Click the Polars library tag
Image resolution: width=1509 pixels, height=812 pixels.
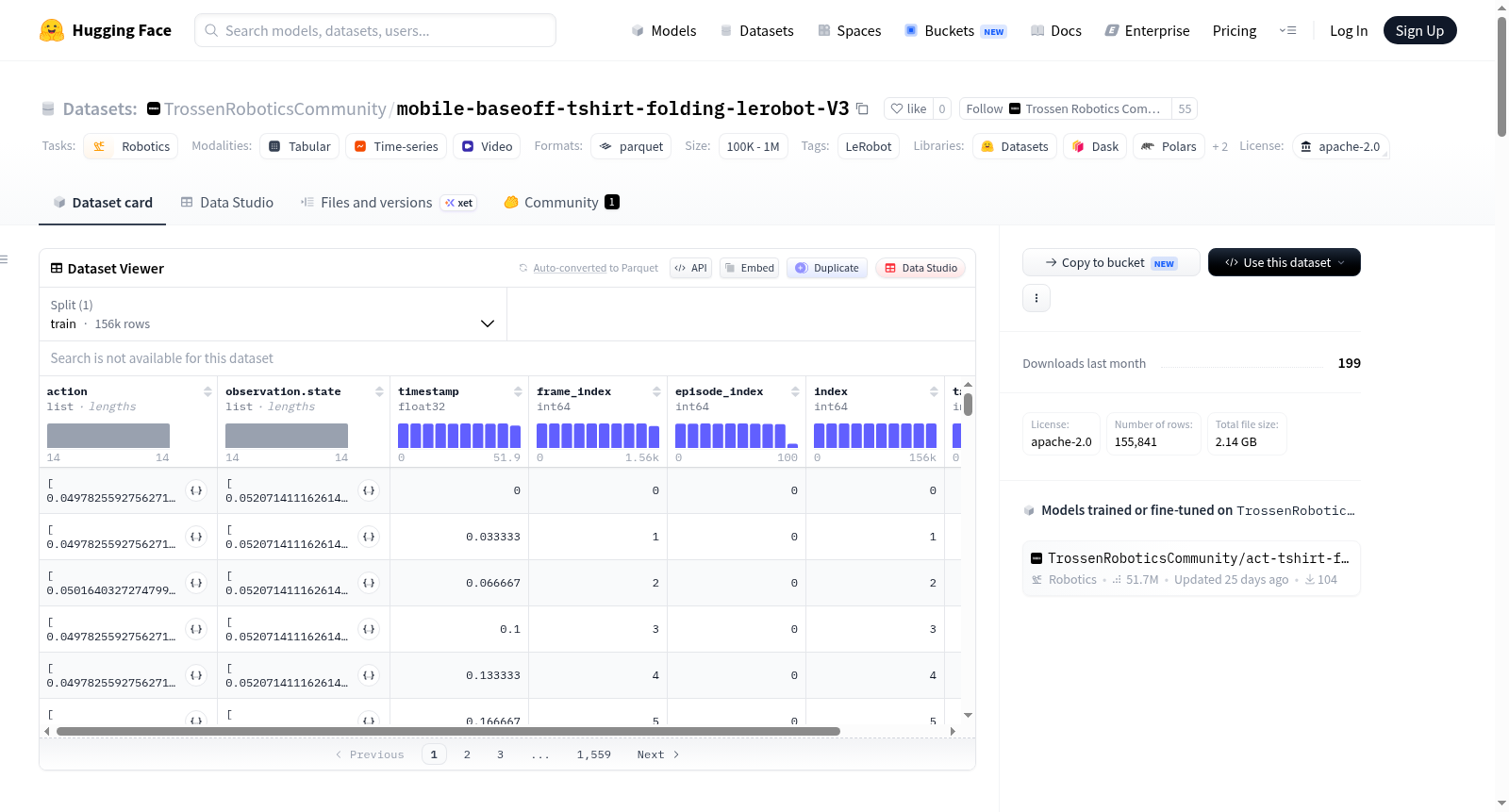coord(1169,146)
